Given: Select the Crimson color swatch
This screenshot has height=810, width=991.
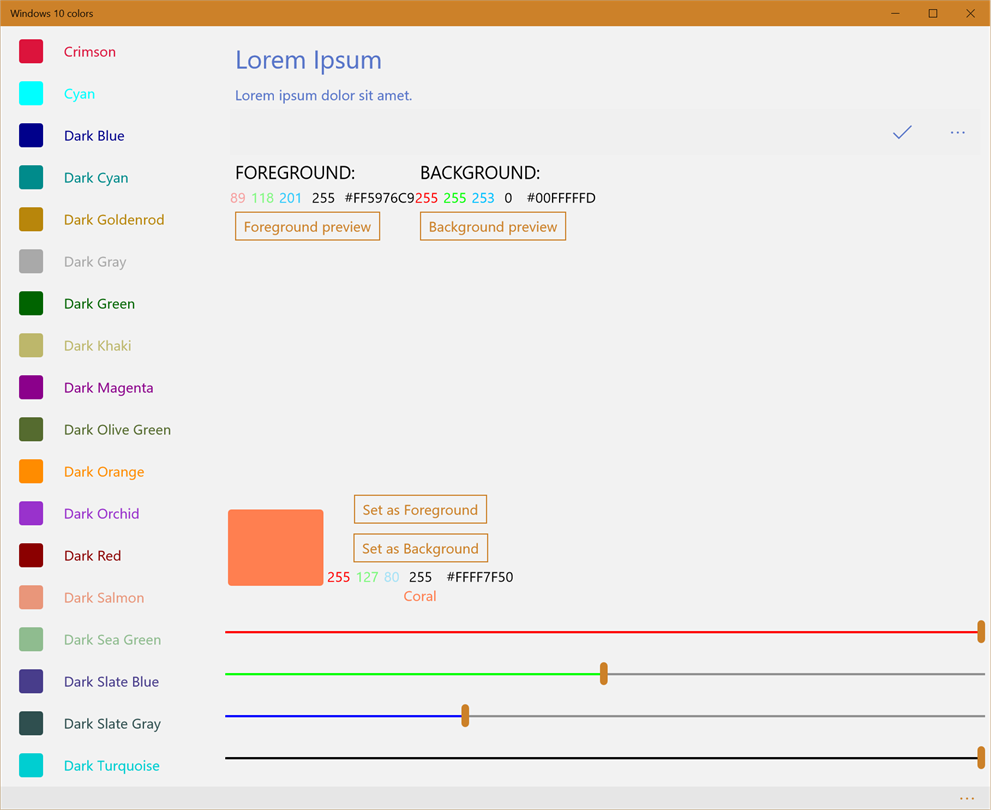Looking at the screenshot, I should tap(31, 51).
